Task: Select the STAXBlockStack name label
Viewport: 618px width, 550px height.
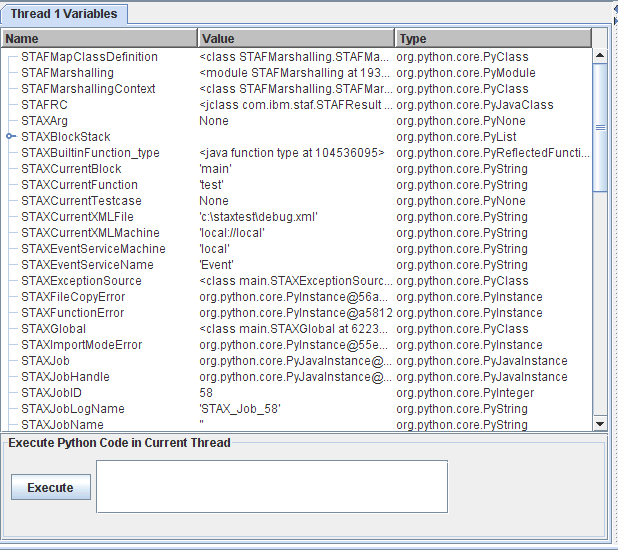Action: 66,137
